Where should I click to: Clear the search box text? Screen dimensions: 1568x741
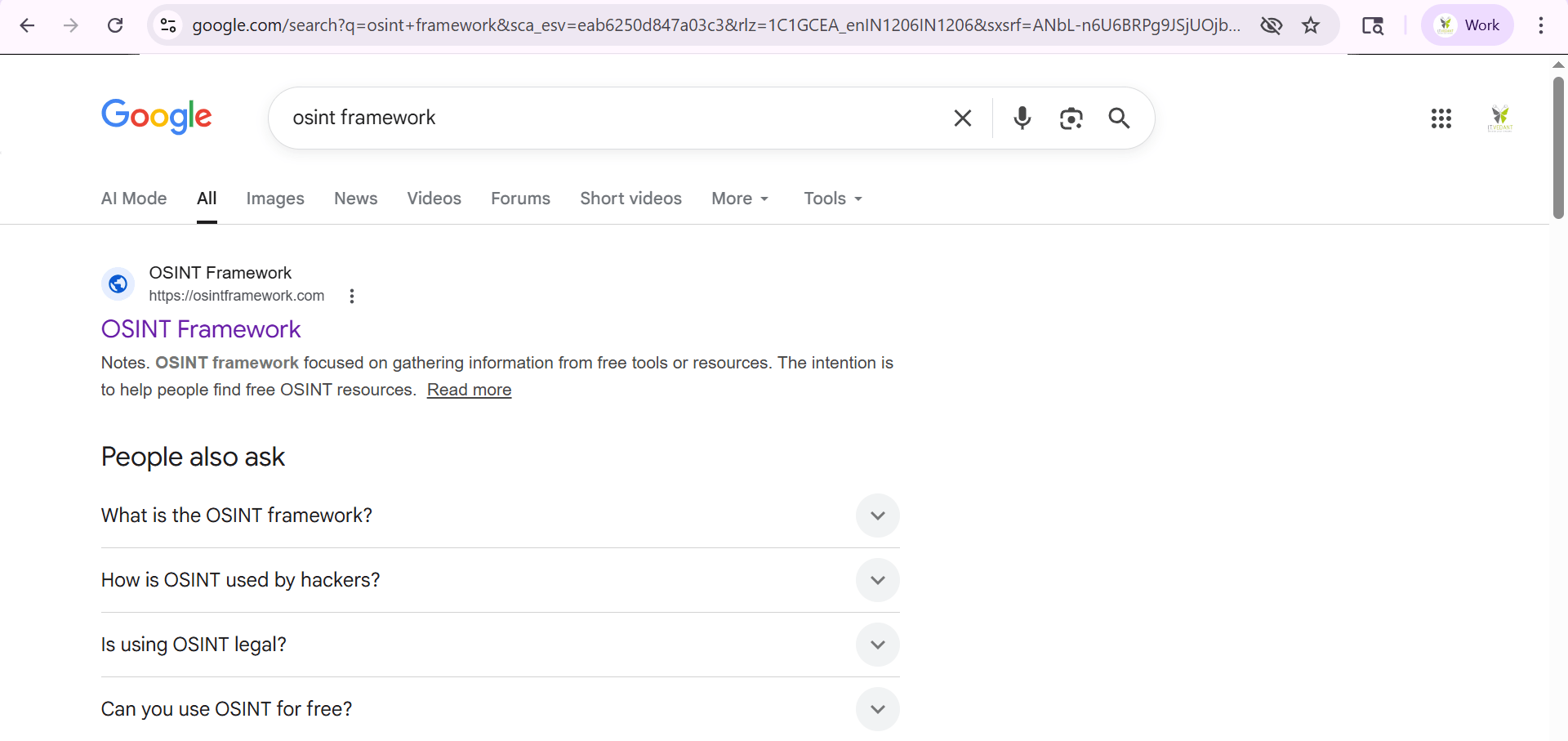tap(963, 118)
